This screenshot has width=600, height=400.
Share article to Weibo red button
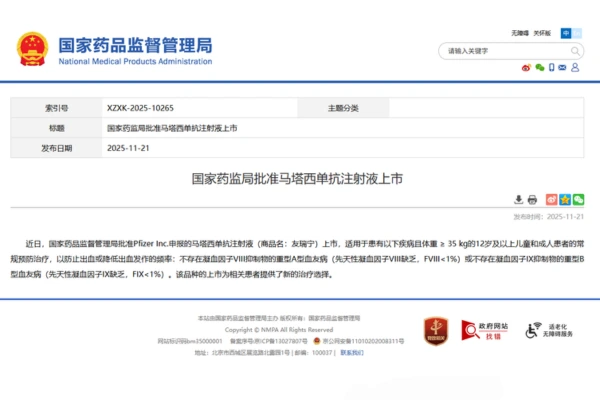tap(549, 199)
